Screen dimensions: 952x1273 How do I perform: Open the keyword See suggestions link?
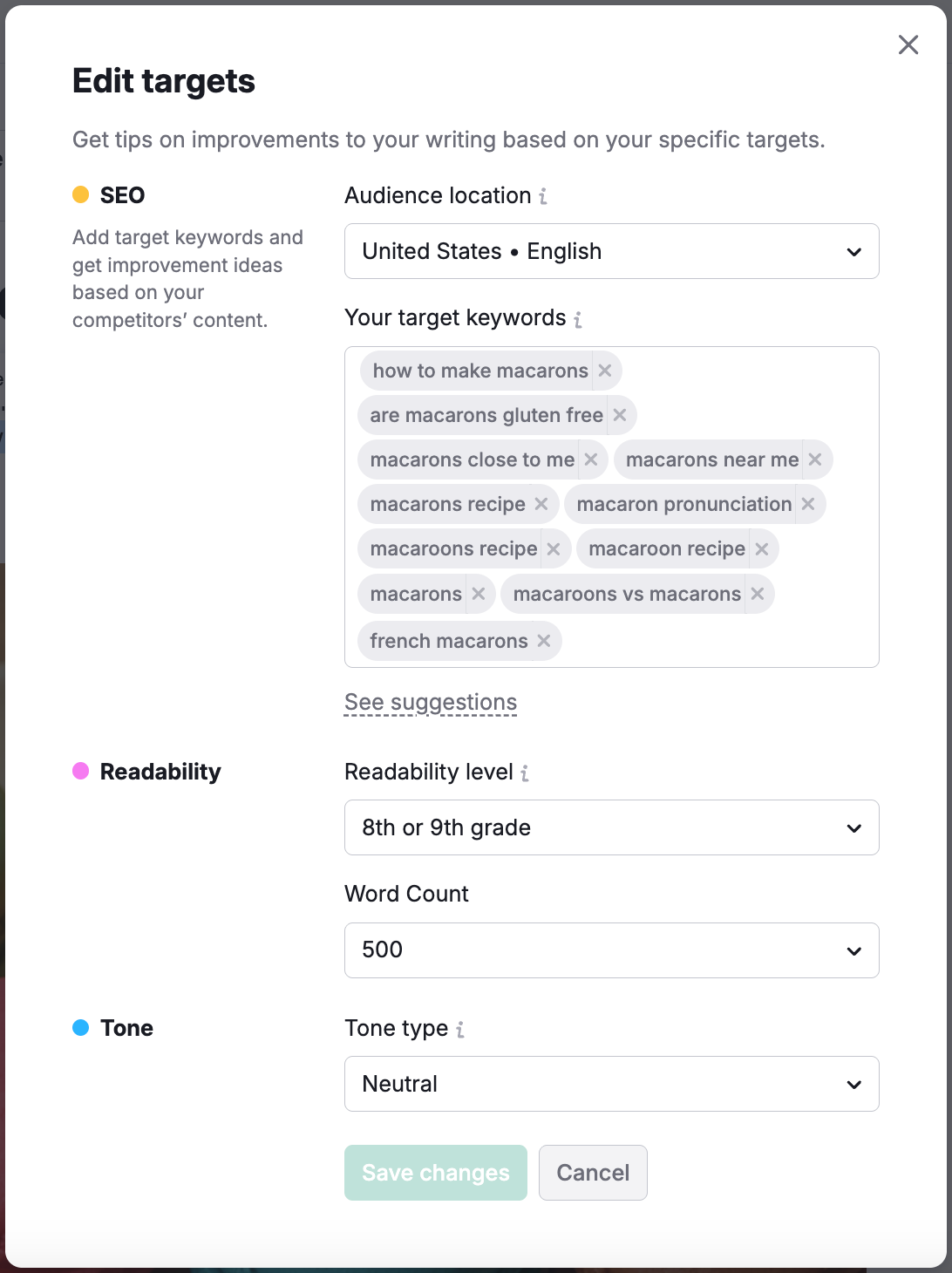(430, 702)
